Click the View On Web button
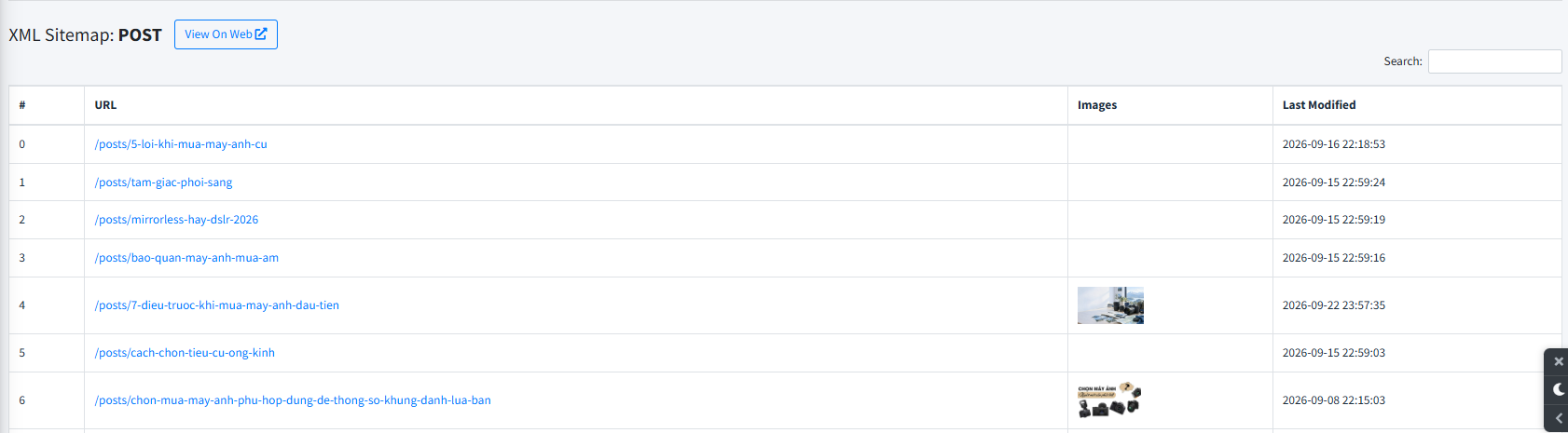The width and height of the screenshot is (1568, 433). (226, 34)
